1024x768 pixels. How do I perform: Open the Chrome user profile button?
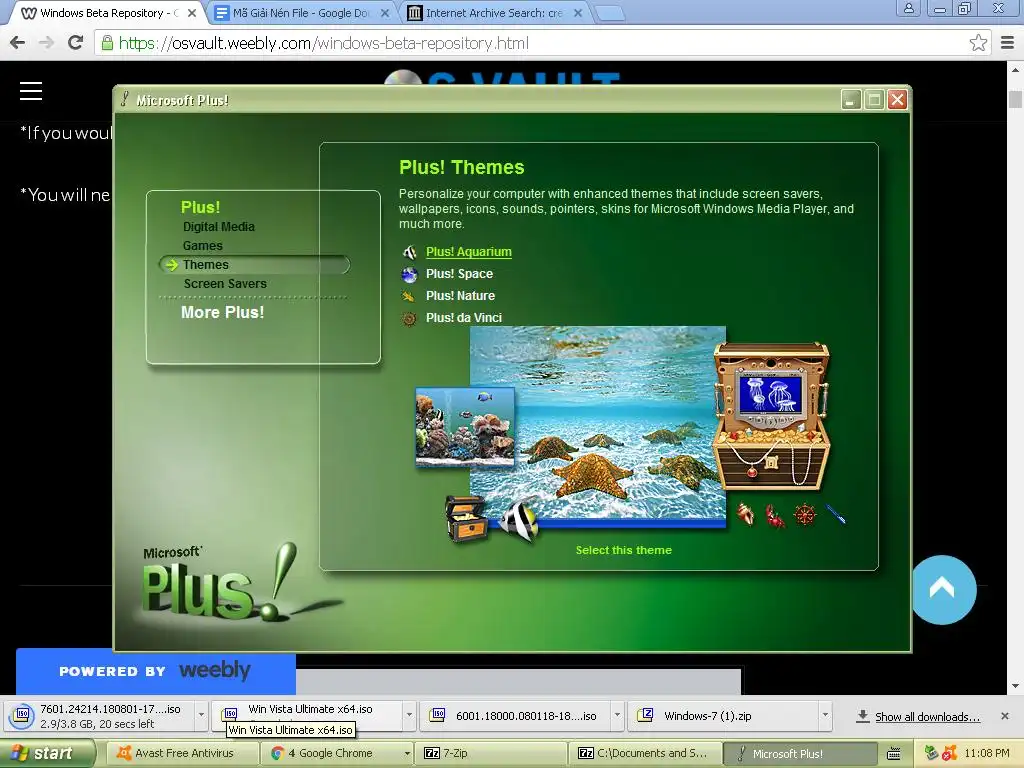(x=908, y=8)
